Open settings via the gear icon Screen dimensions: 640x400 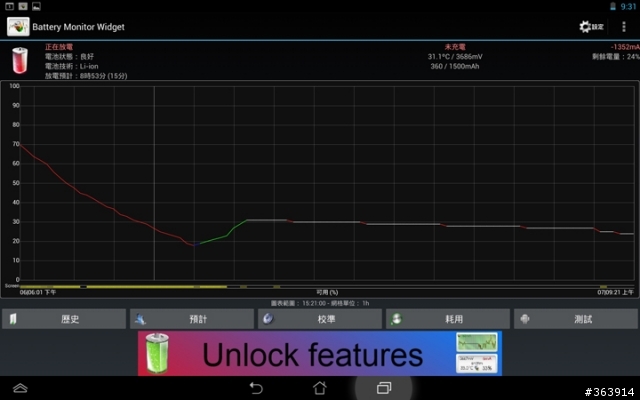click(591, 27)
